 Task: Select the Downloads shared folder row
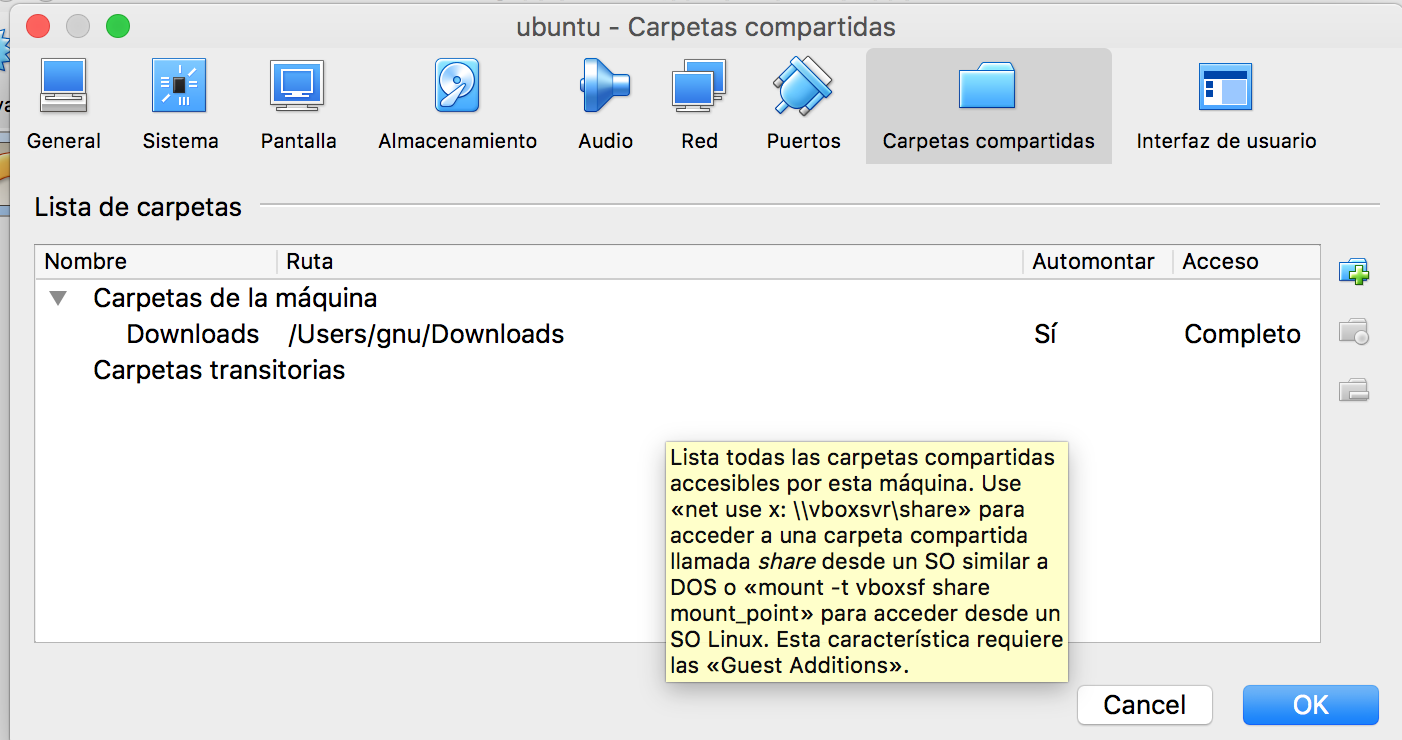click(677, 334)
